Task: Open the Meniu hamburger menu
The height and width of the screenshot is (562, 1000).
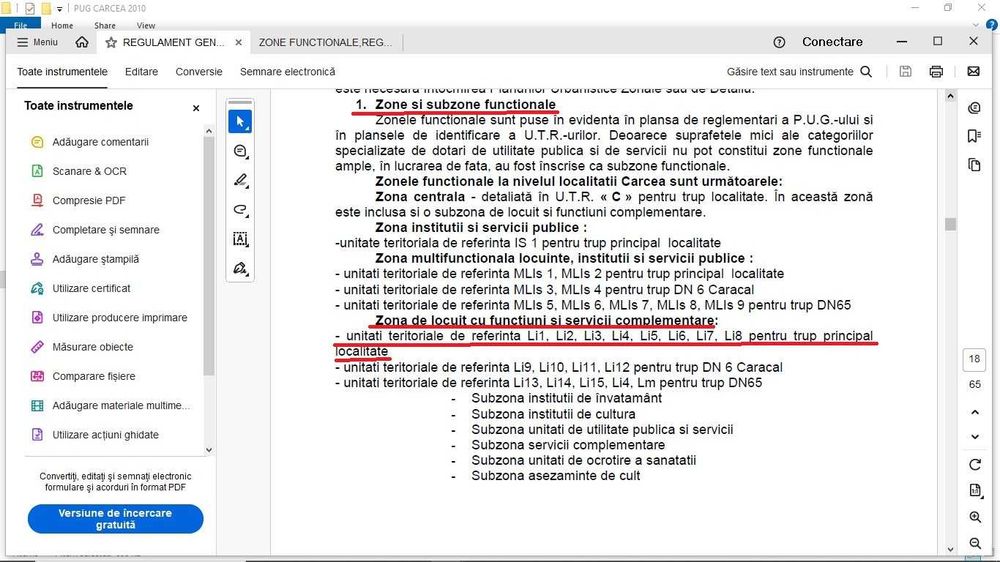Action: [37, 42]
